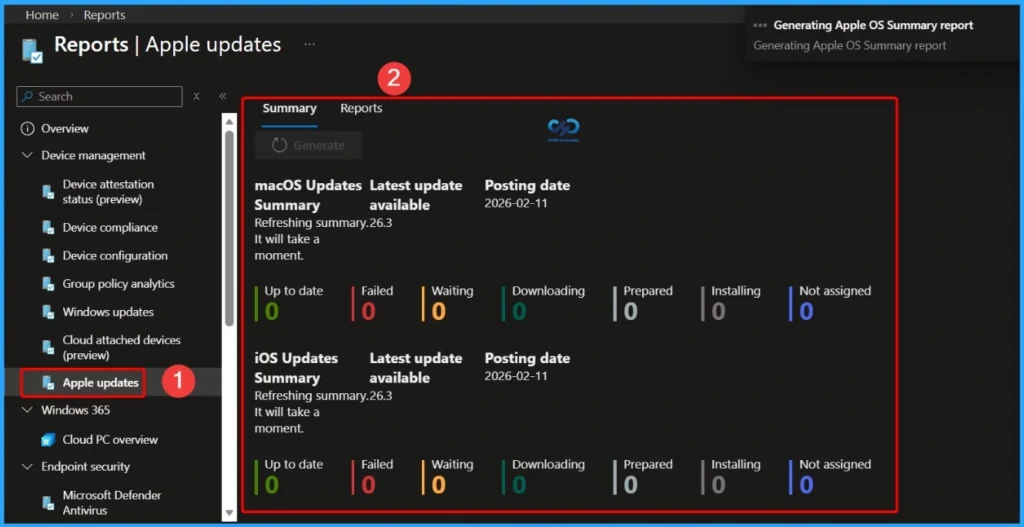The image size is (1024, 527).
Task: Open the Windows updates report
Action: [x=108, y=312]
